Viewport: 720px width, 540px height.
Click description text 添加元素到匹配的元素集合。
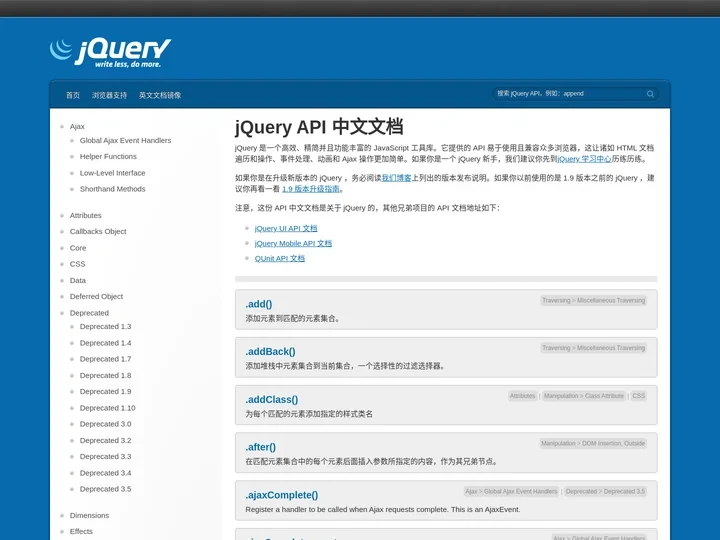click(293, 319)
